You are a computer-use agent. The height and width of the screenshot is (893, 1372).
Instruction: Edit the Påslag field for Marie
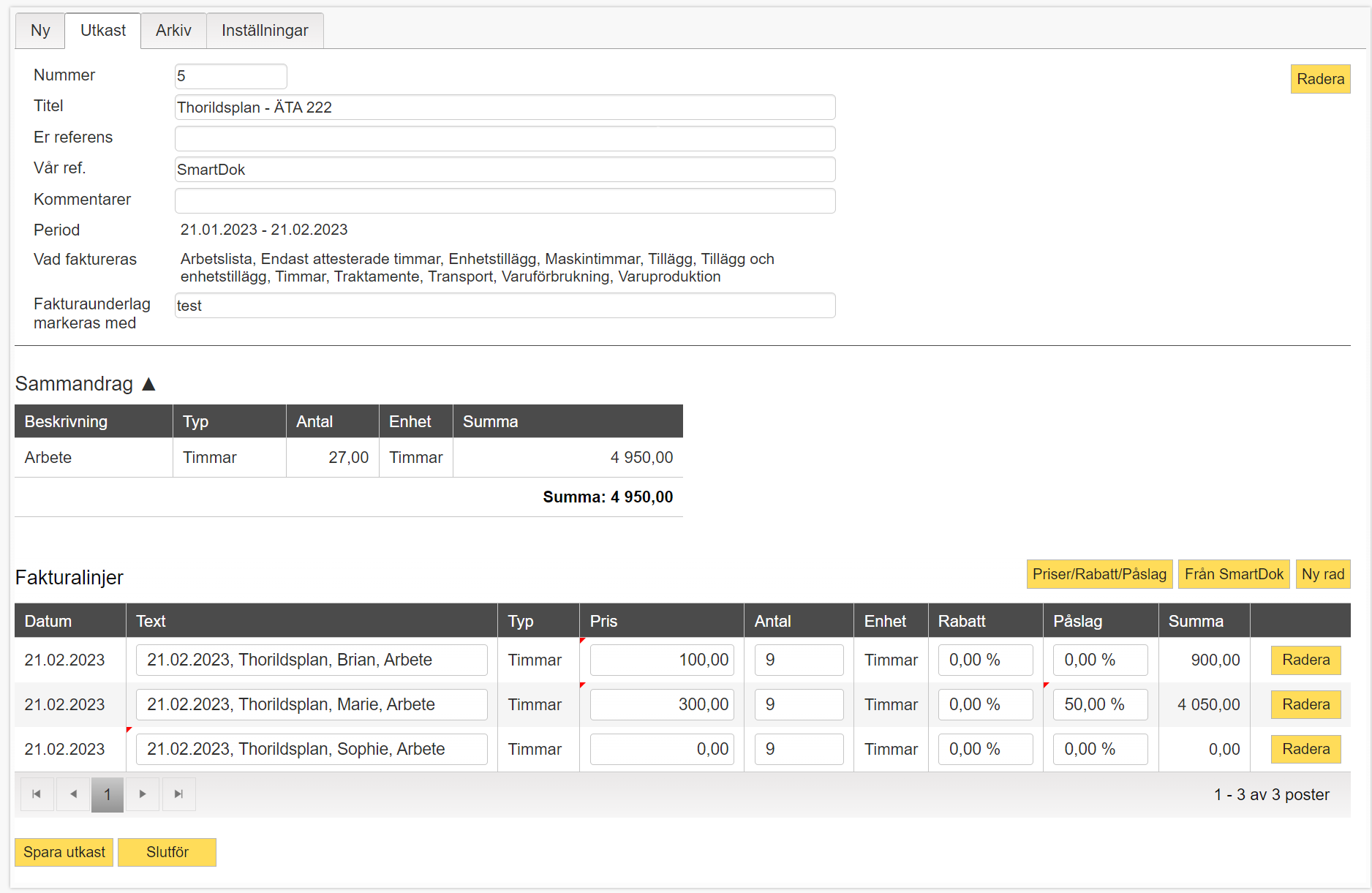pos(1100,704)
